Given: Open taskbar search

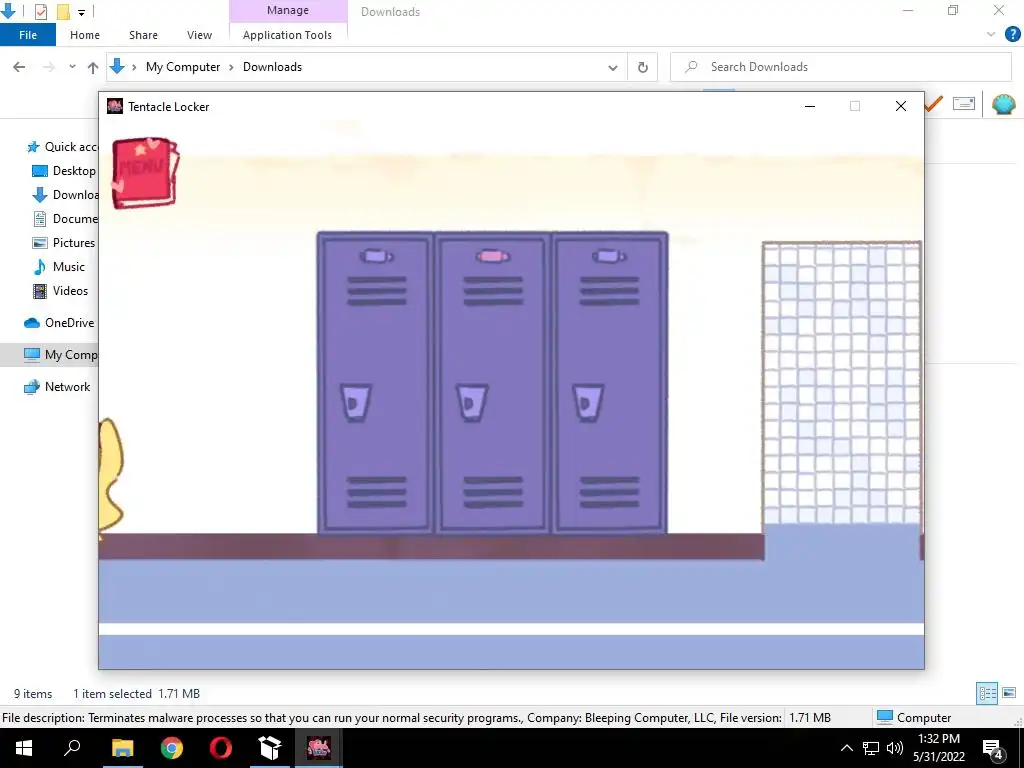Looking at the screenshot, I should pos(72,748).
